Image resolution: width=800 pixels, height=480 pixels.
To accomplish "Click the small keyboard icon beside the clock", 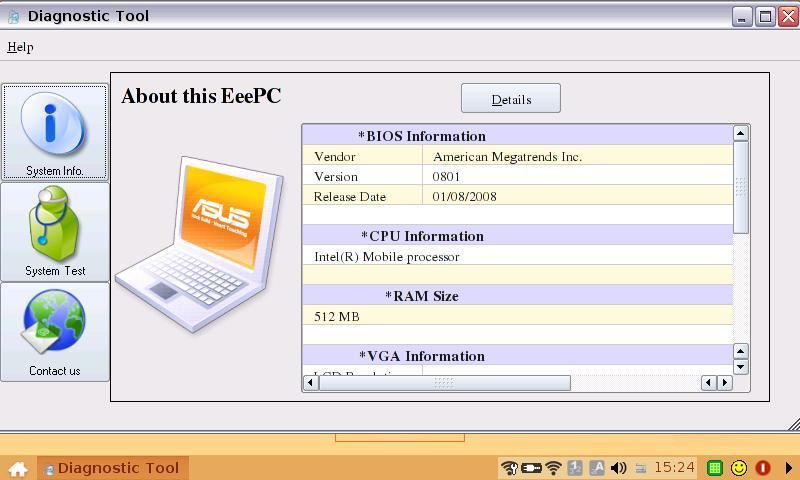I will (641, 468).
